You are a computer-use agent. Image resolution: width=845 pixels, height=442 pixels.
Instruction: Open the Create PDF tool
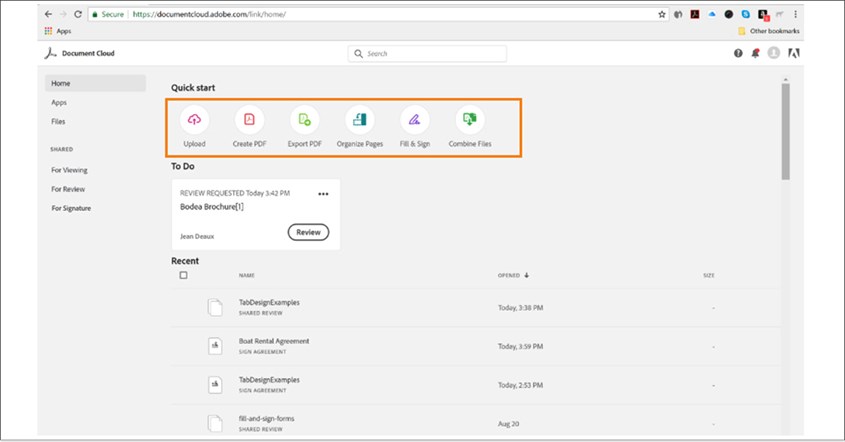pos(250,120)
